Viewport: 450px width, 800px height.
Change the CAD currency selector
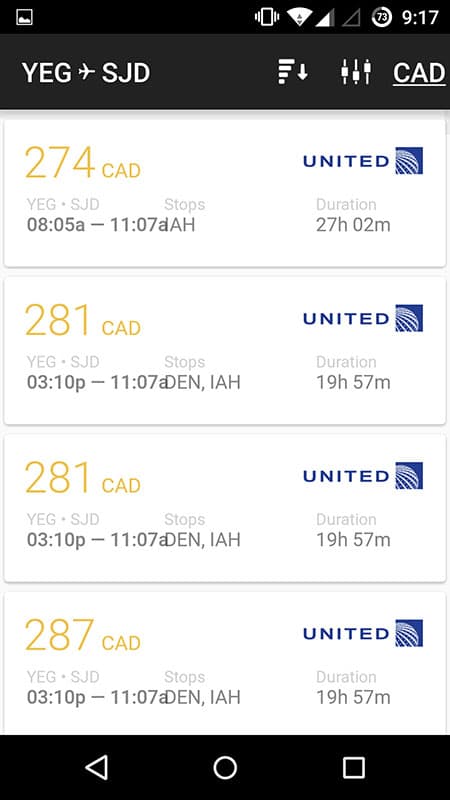coord(419,72)
